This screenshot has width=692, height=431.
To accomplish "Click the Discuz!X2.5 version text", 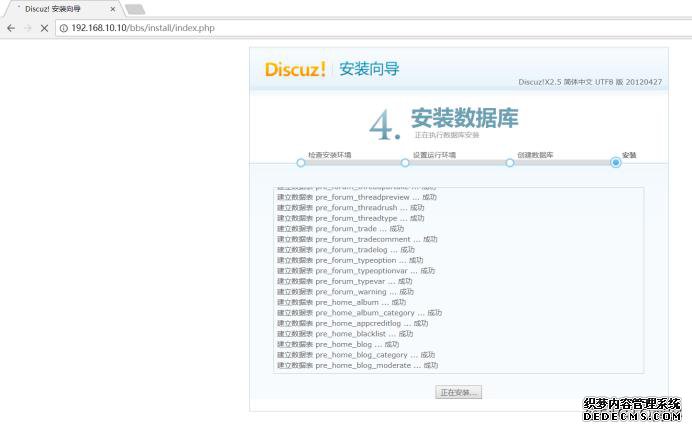I will coord(590,82).
